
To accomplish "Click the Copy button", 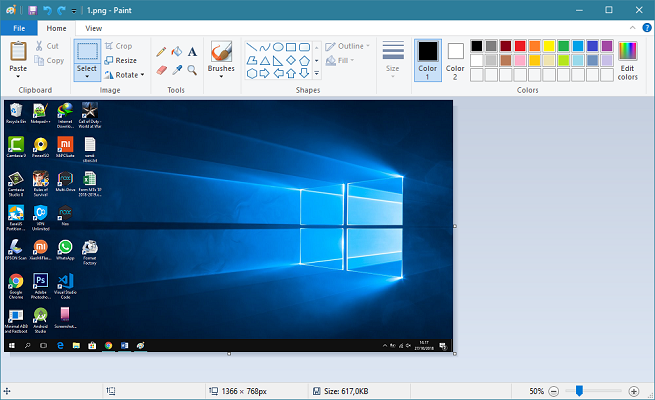I will pos(49,61).
